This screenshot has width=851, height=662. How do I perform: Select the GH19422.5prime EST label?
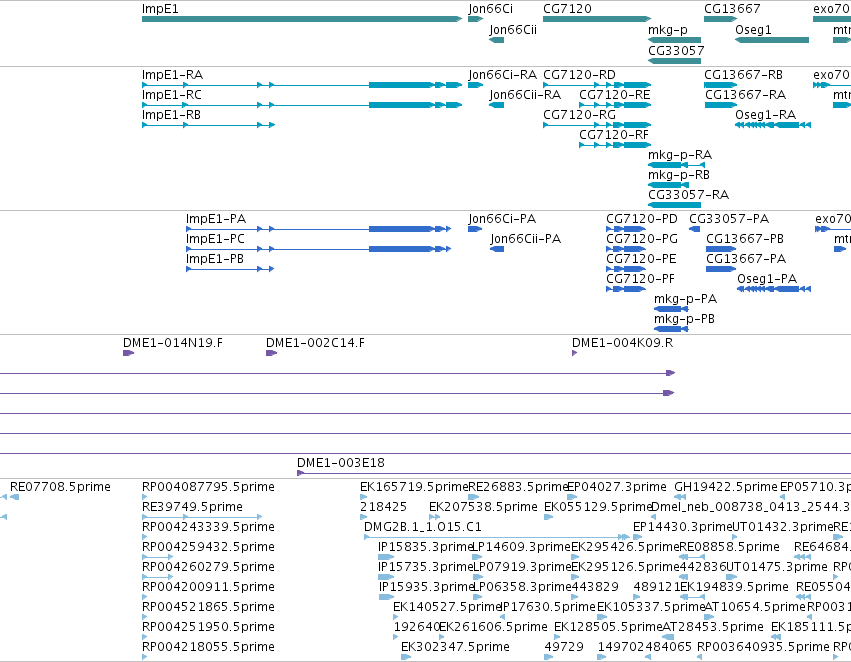tap(726, 487)
